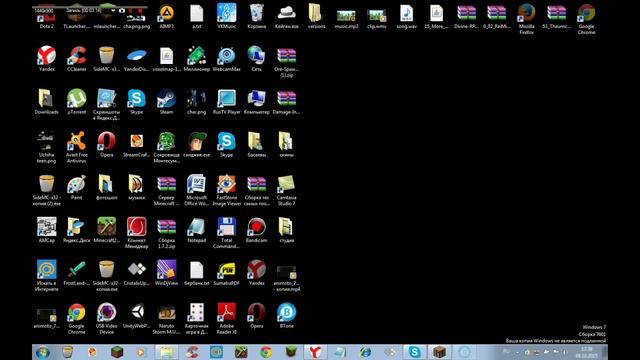The width and height of the screenshot is (640, 360).
Task: Select the clip.wmv video file
Action: tap(376, 18)
